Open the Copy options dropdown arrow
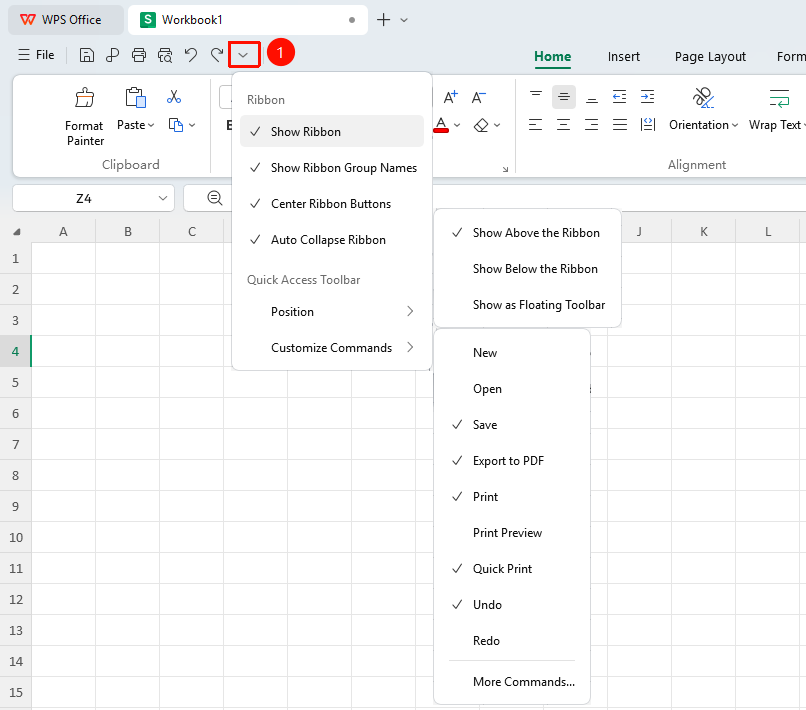Viewport: 806px width, 710px height. [192, 125]
